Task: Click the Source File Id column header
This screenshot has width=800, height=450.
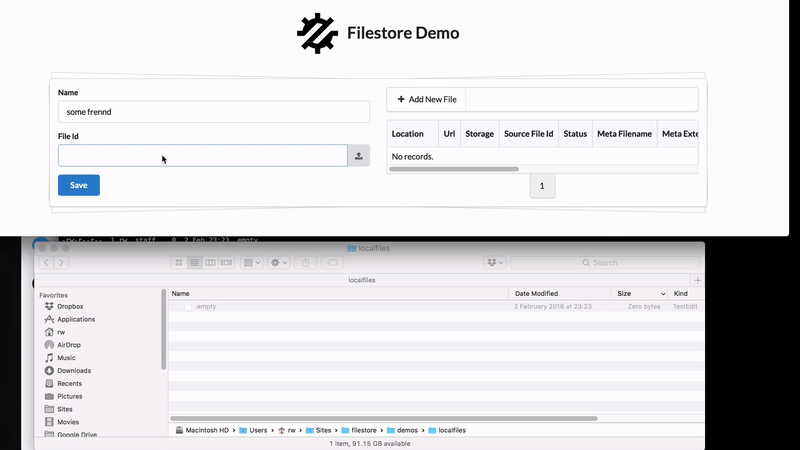Action: [529, 134]
